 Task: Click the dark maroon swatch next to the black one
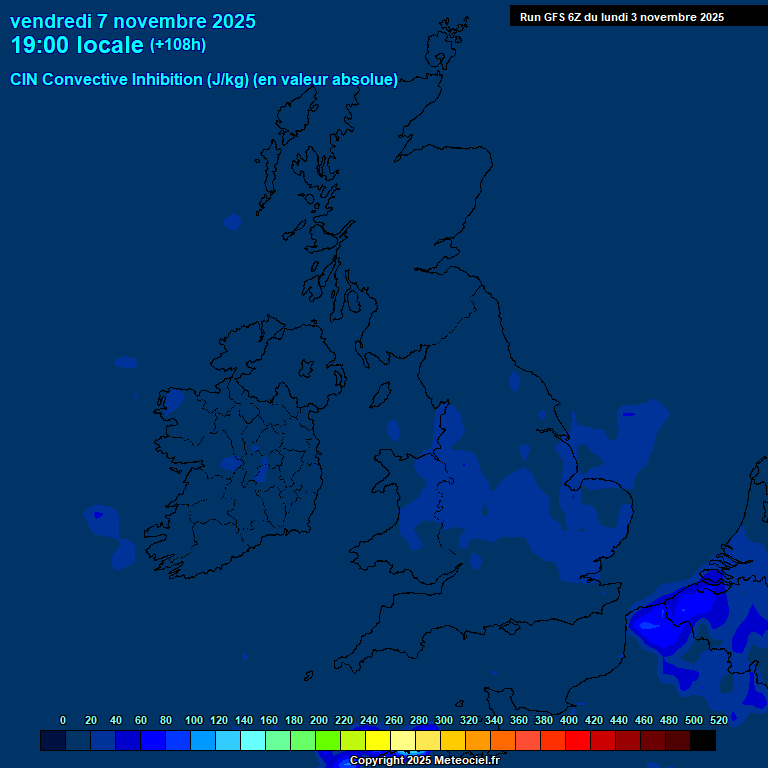pos(678,741)
